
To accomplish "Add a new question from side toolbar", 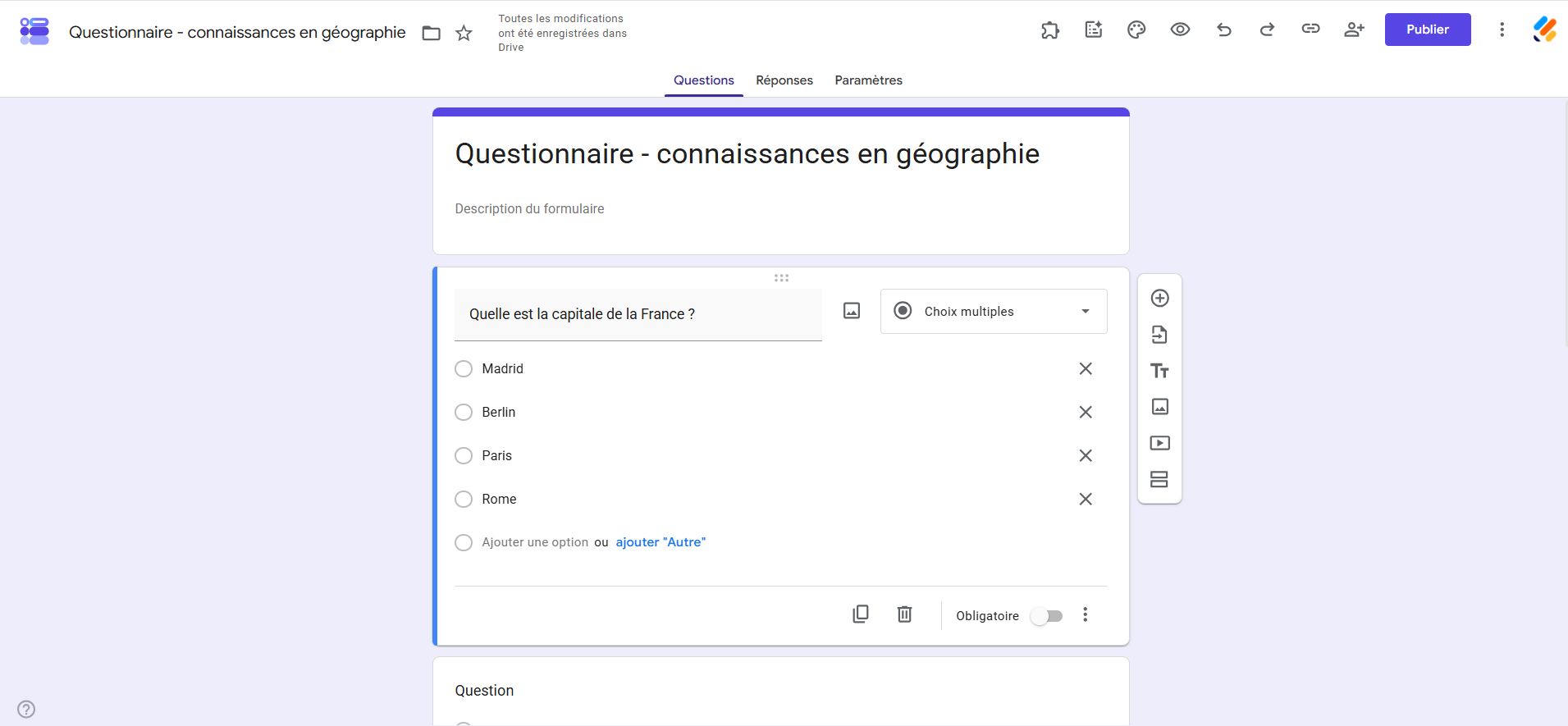I will point(1159,299).
